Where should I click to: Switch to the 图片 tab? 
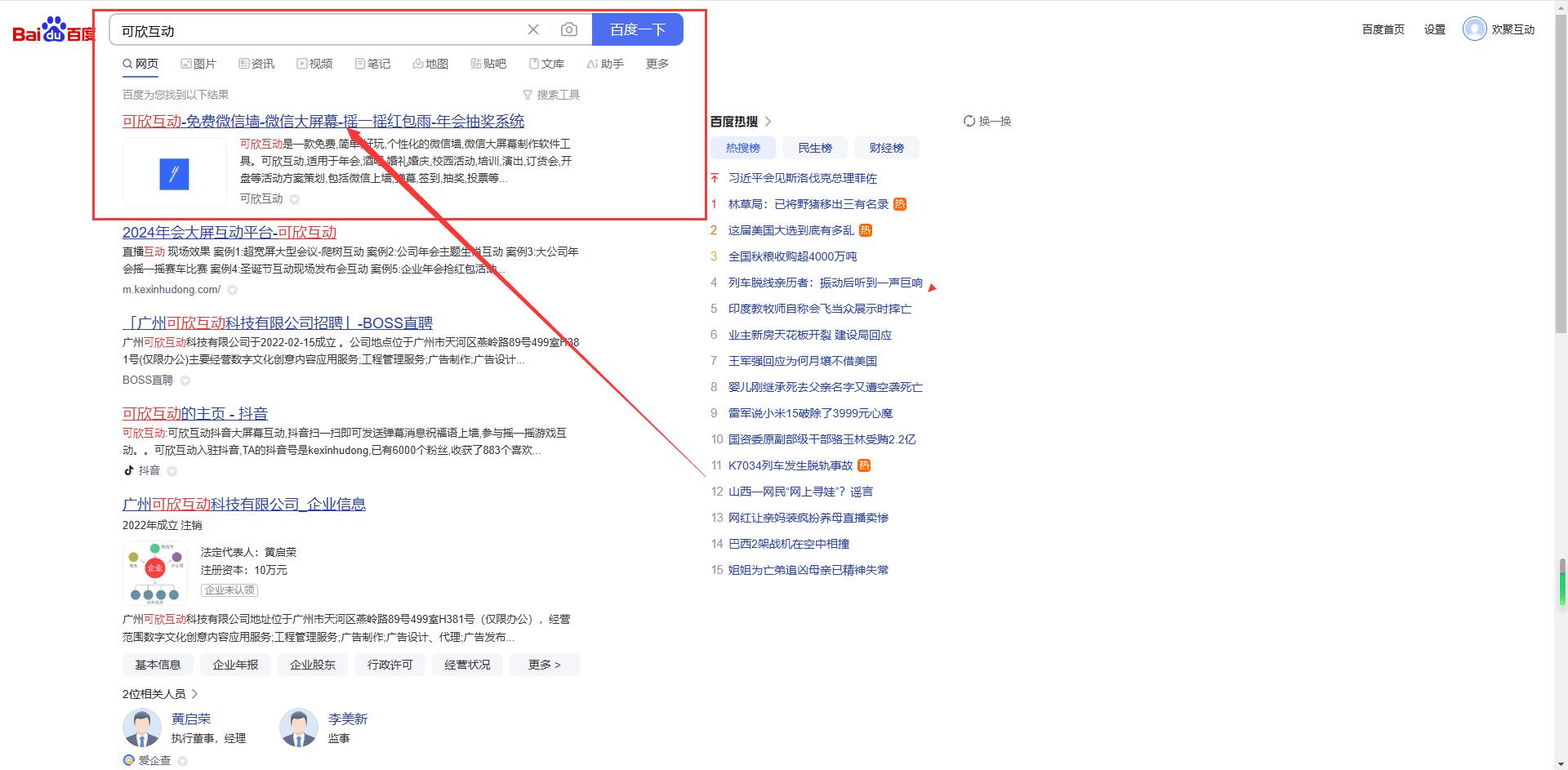click(198, 64)
